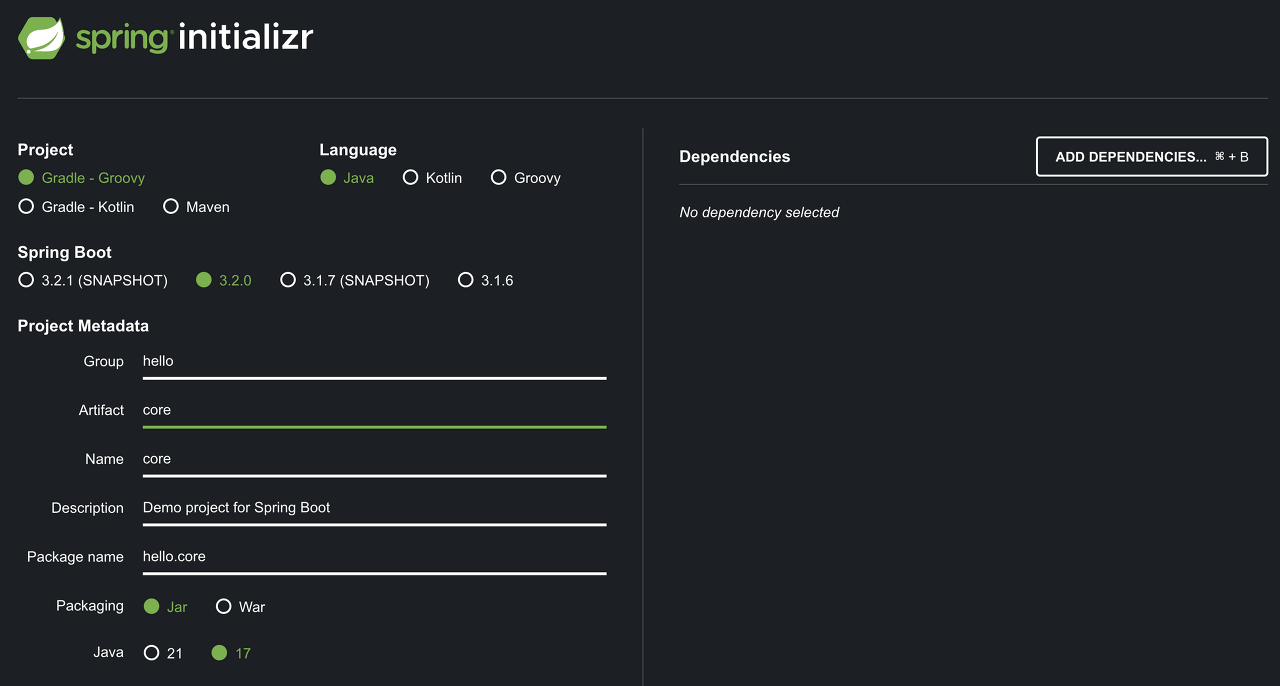Click the Group field label
The image size is (1280, 686).
tap(104, 361)
